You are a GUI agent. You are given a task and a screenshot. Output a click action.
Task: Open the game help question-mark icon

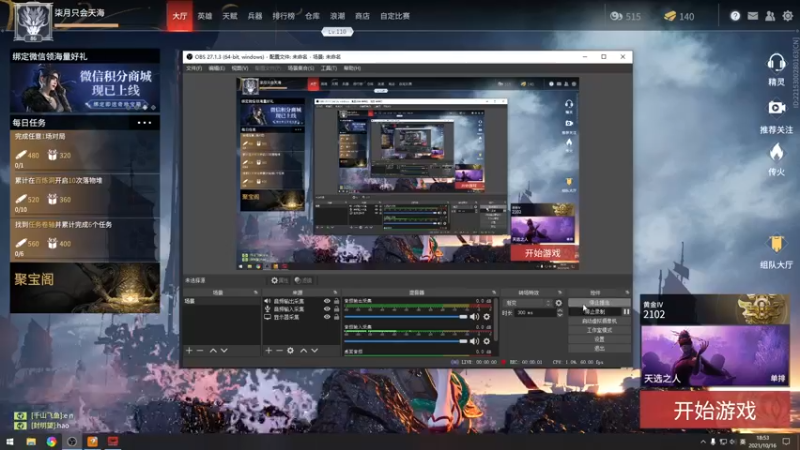click(735, 16)
